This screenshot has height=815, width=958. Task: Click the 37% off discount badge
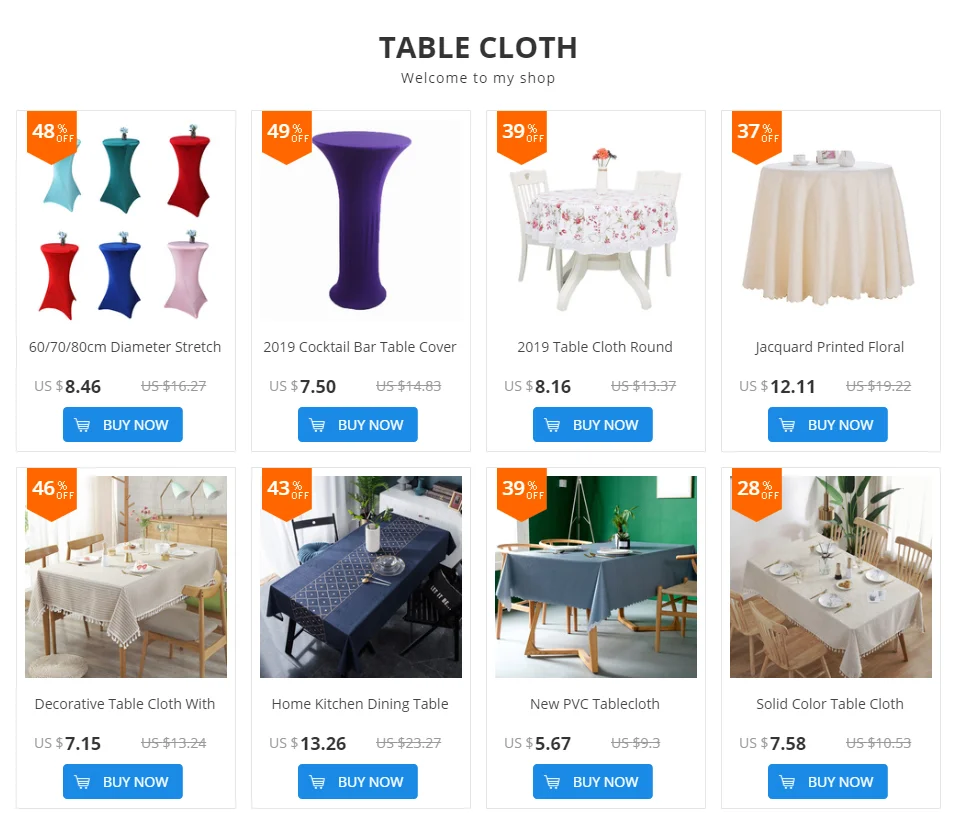click(x=756, y=136)
